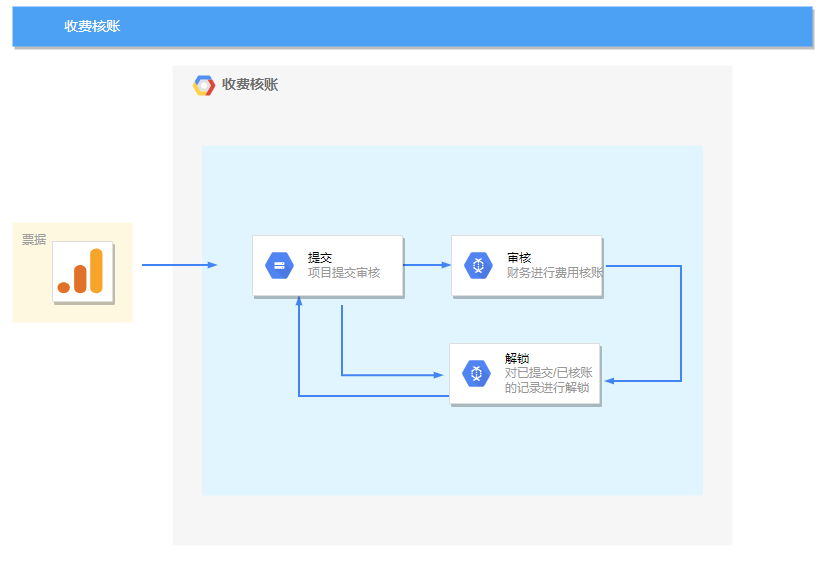Select the 解锁 node hexagon icon
Viewport: 826px width, 564px height.
[x=476, y=373]
